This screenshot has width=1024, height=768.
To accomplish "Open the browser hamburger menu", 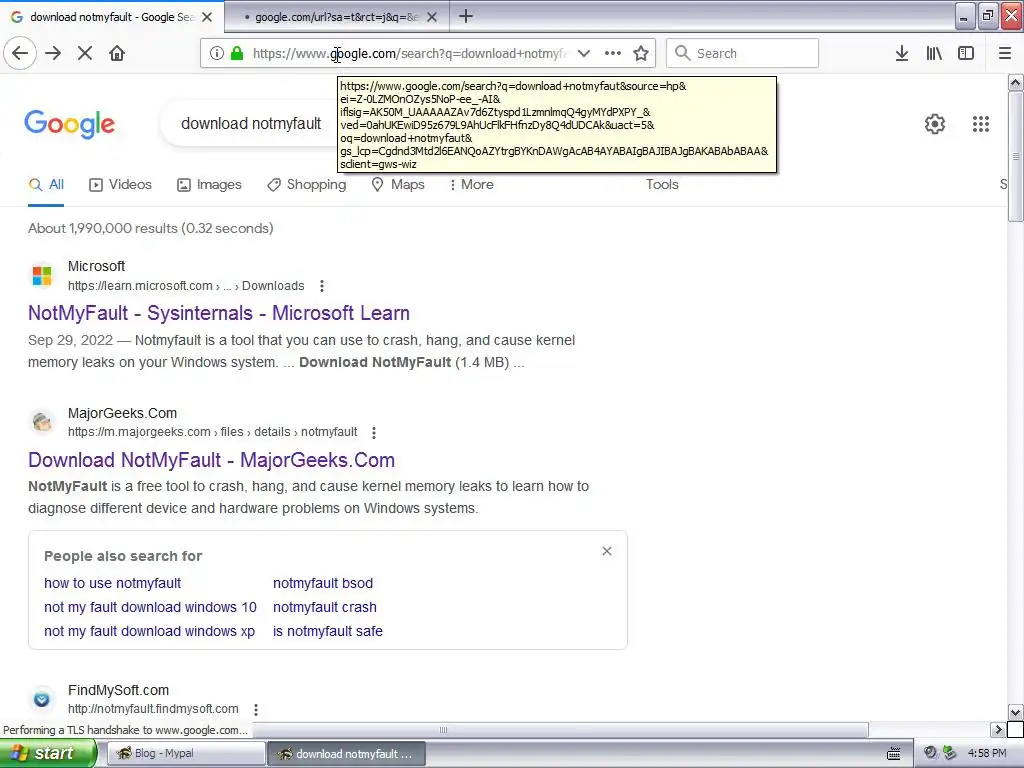I will point(1005,53).
